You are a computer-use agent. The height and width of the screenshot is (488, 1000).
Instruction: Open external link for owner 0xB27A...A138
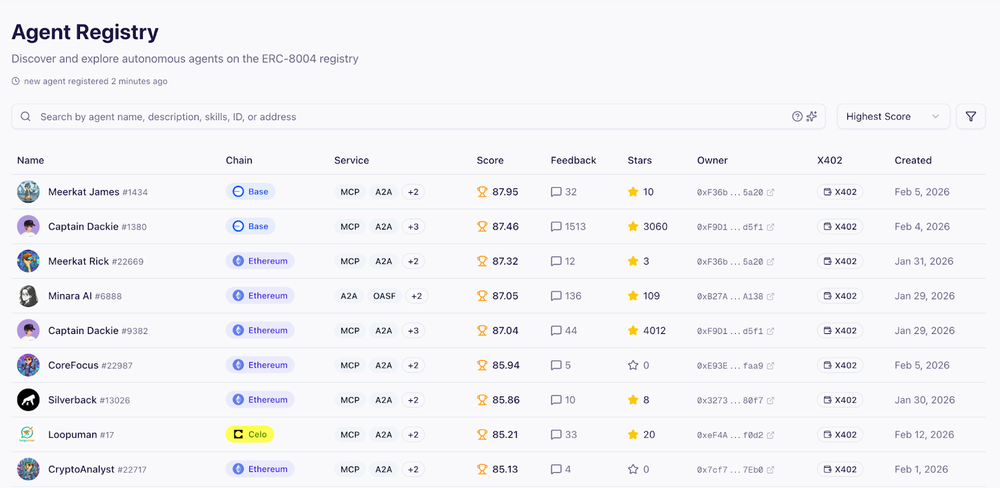tap(770, 296)
